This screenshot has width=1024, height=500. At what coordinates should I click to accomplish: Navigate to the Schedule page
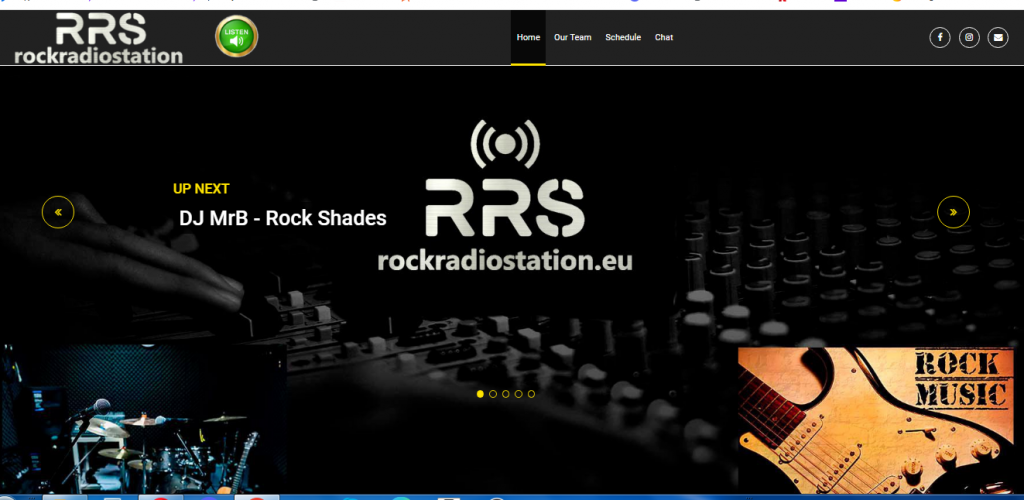click(623, 38)
